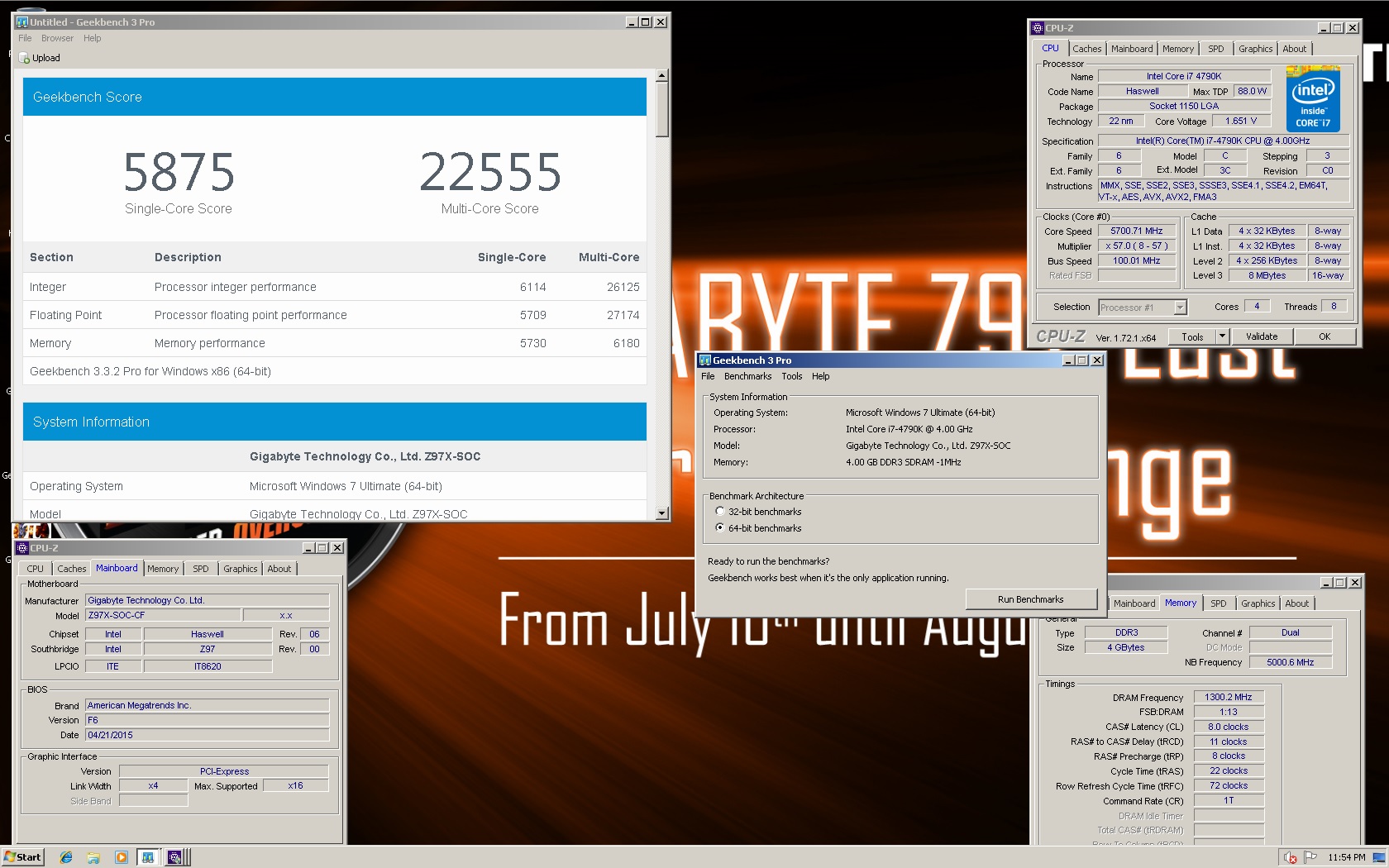Click the Multi-Core Score 22555
Image resolution: width=1389 pixels, height=868 pixels.
pyautogui.click(x=490, y=172)
